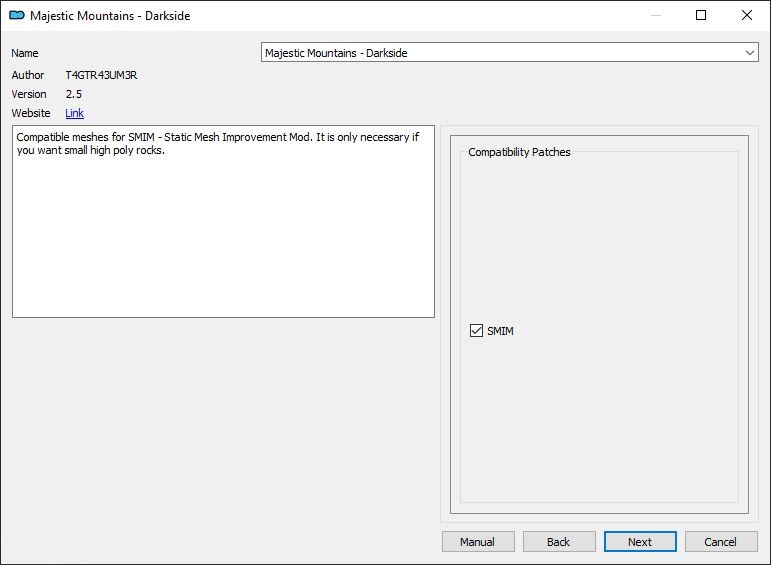Viewport: 771px width, 565px height.
Task: Select the author name T4GTR43UM3R
Action: click(101, 75)
